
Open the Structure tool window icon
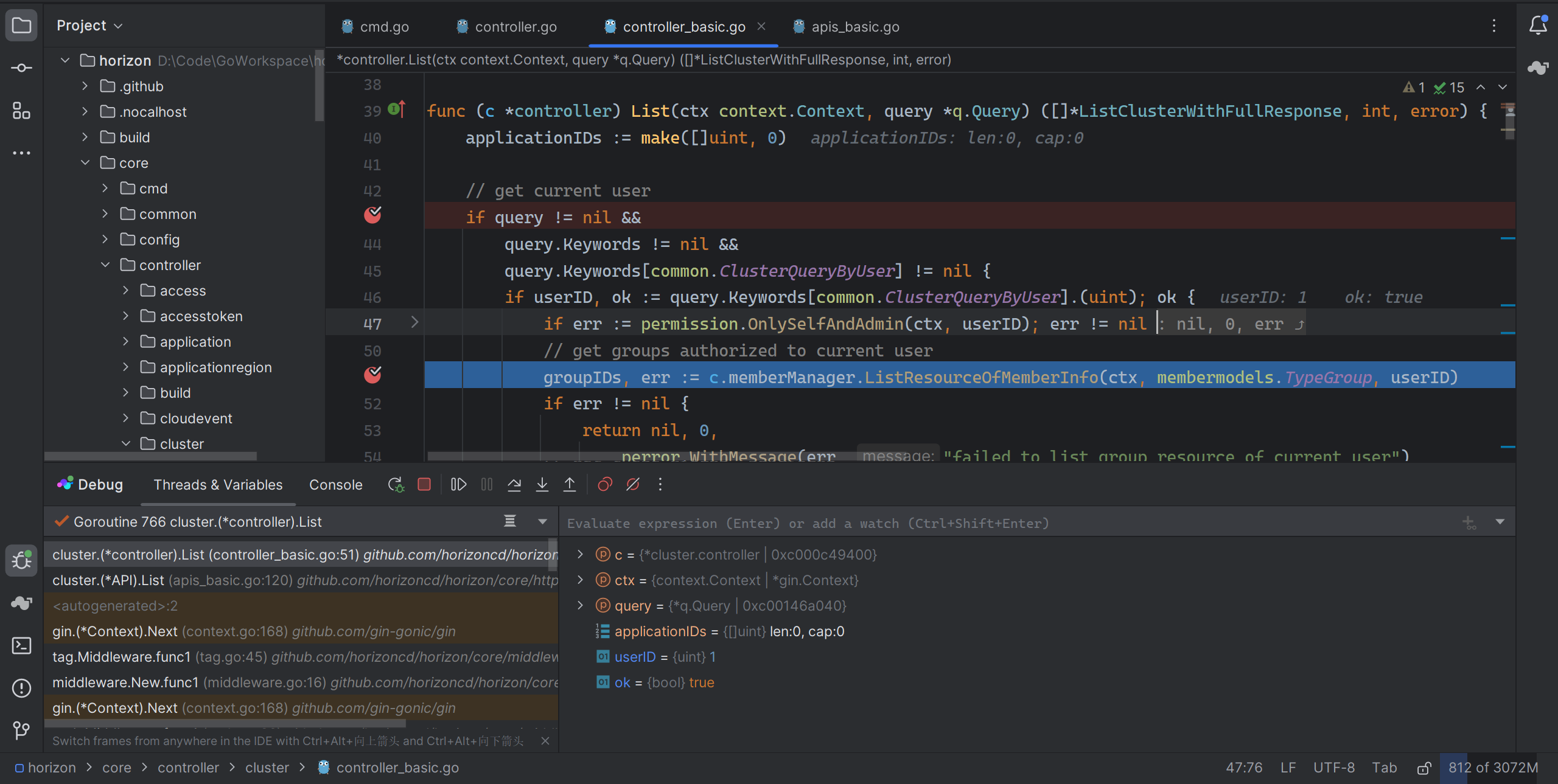pos(21,110)
